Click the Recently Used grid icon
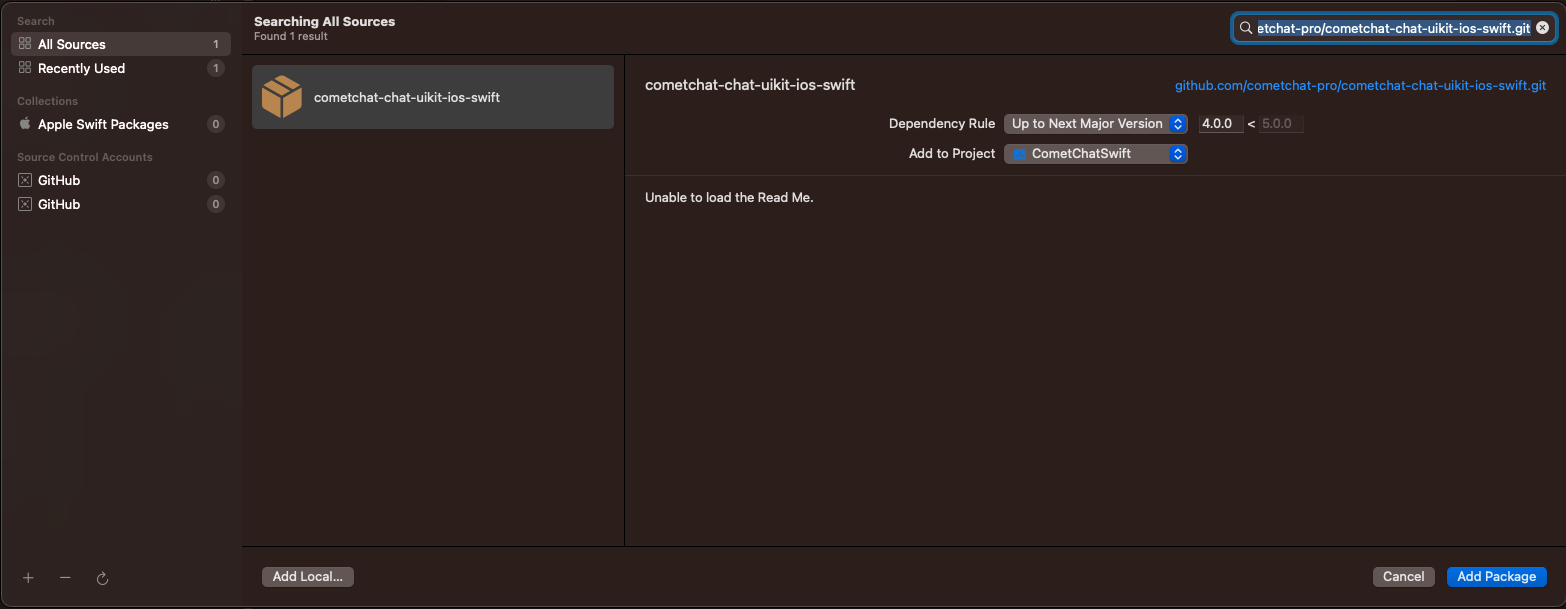Screen dimensions: 1566x609 coord(25,68)
